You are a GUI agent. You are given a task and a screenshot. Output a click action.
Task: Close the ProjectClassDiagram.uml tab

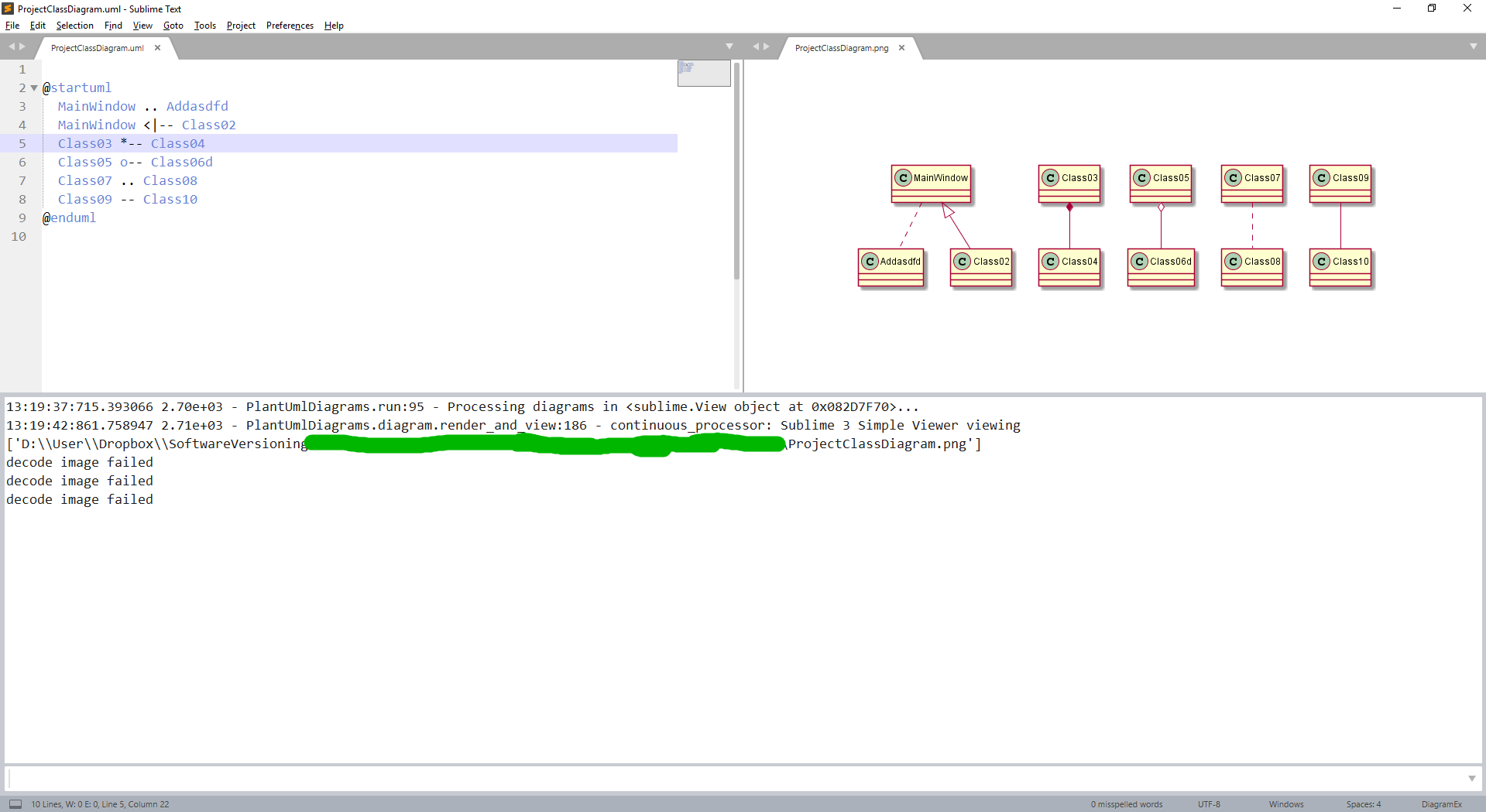tap(157, 47)
